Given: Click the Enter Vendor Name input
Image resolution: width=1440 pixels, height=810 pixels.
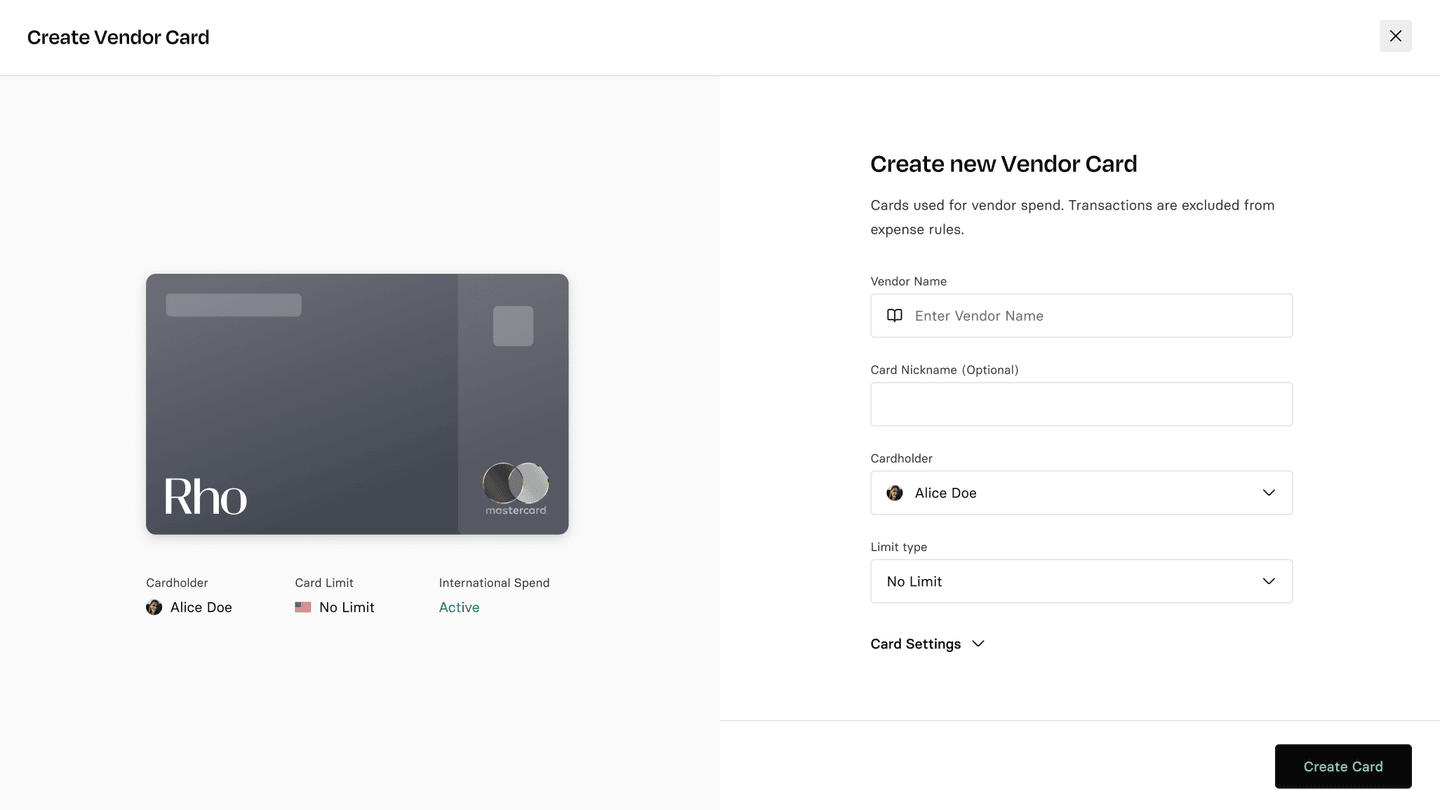Looking at the screenshot, I should click(1095, 316).
